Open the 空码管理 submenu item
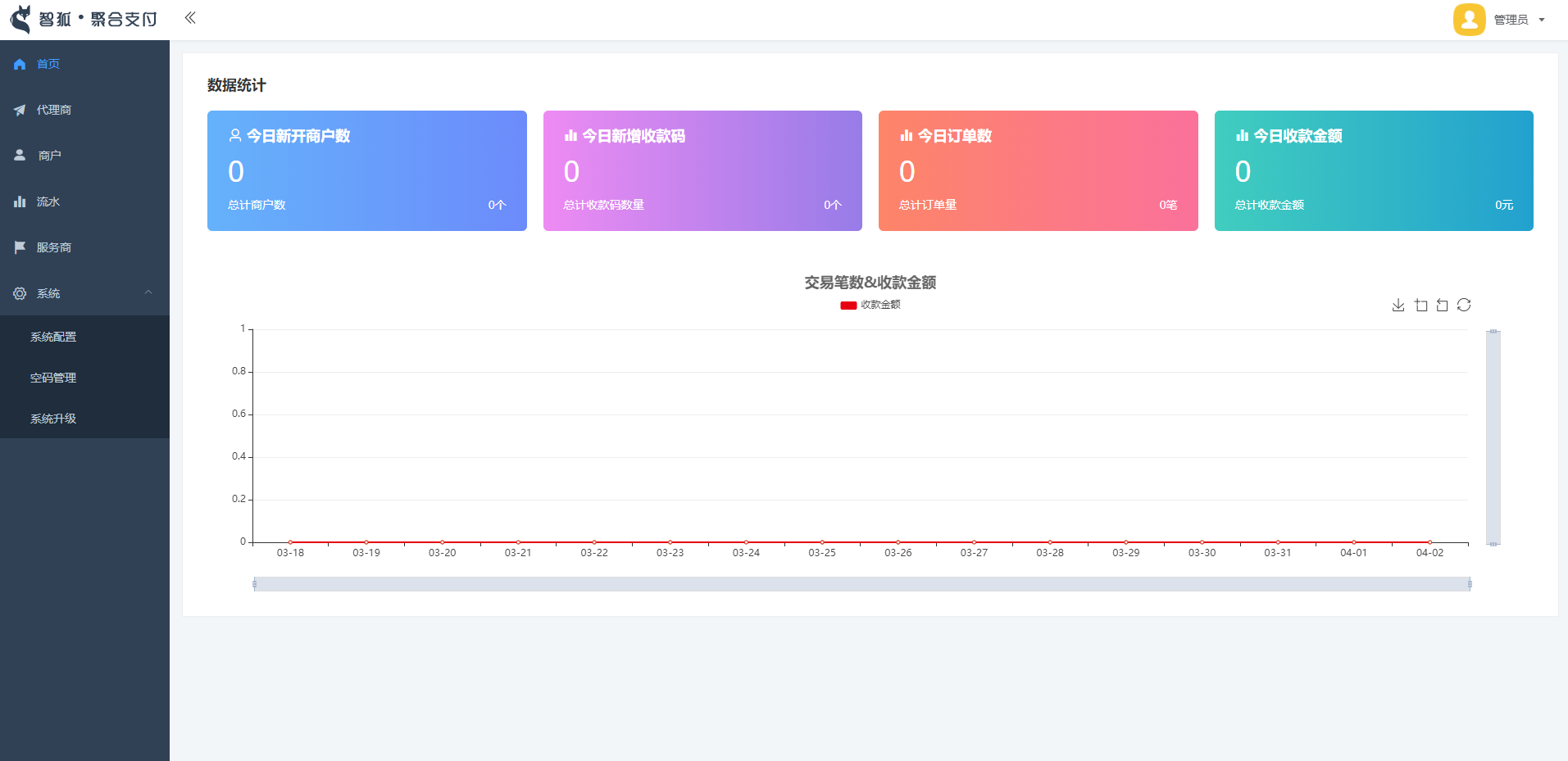 (53, 378)
